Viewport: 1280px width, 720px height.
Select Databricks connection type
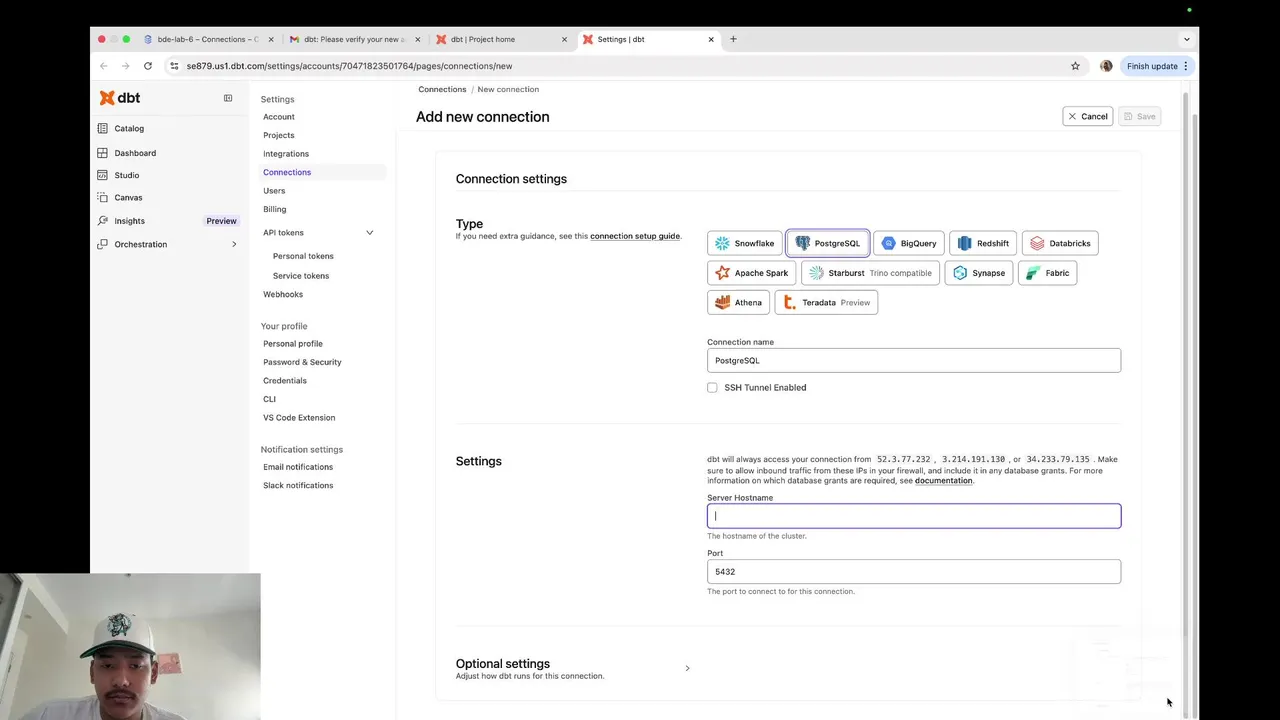1060,243
